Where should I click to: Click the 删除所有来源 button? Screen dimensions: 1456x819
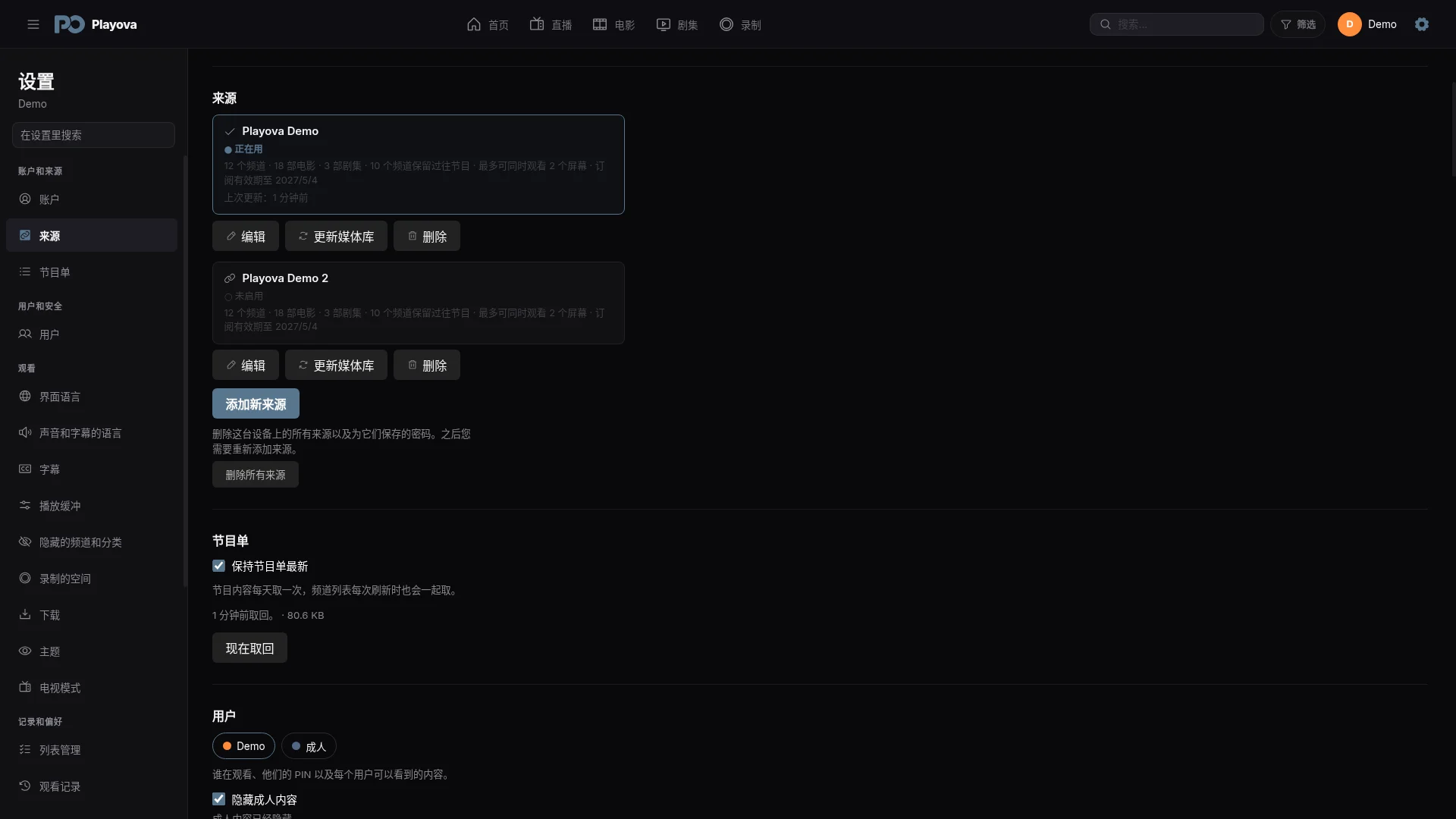tap(256, 475)
